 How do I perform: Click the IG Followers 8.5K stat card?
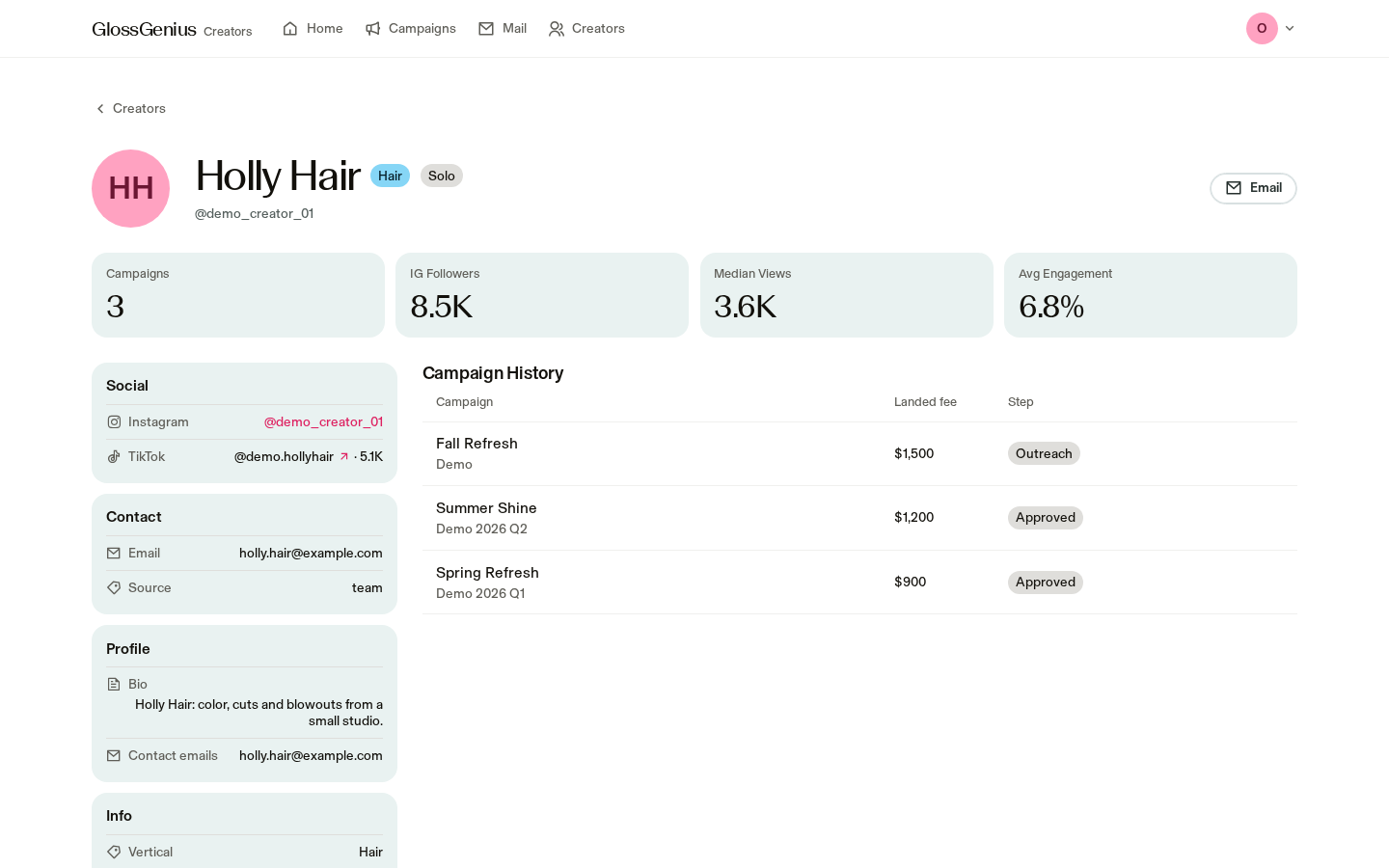click(542, 295)
